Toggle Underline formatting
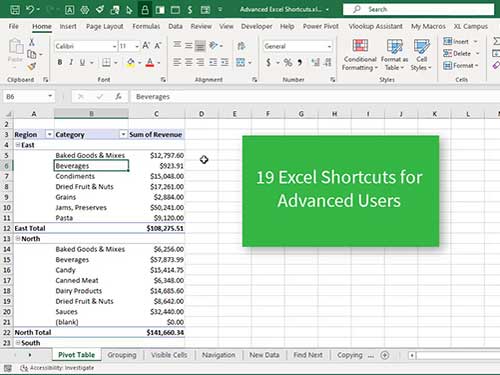This screenshot has width=500, height=375. [x=82, y=62]
